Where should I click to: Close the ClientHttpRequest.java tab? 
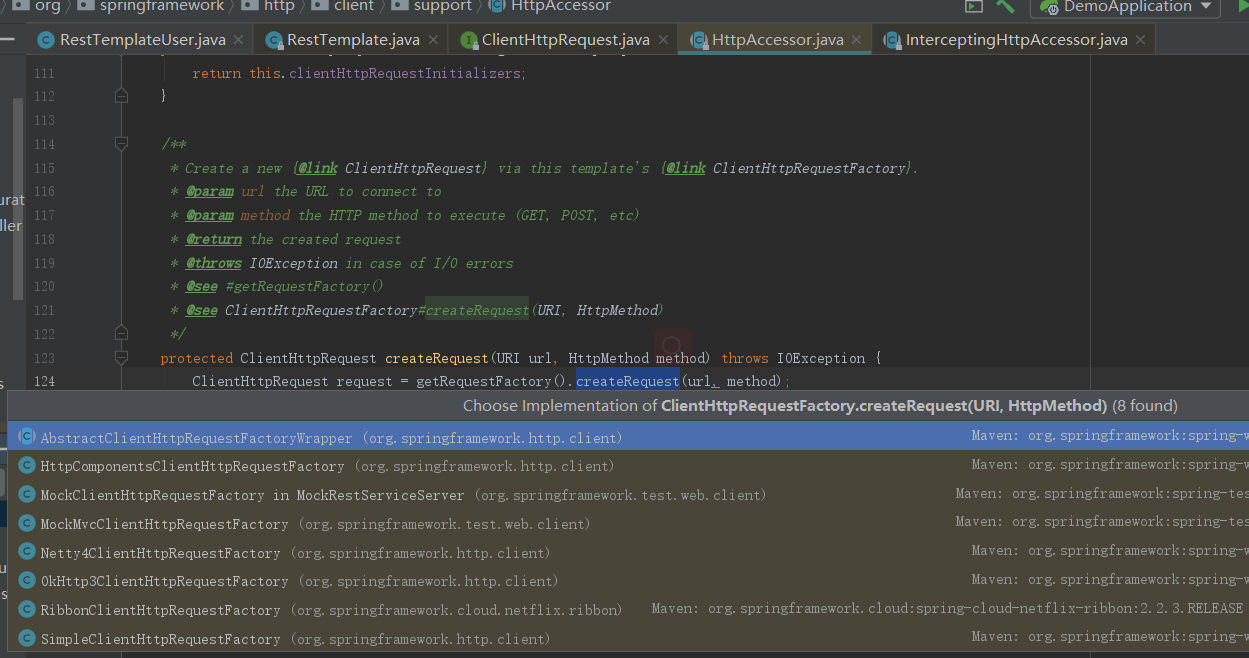coord(662,40)
